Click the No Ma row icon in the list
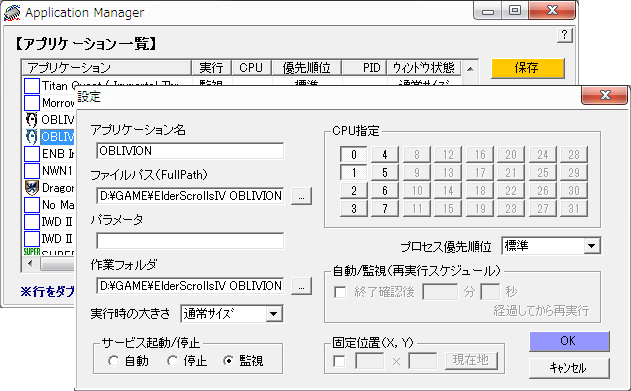 (x=32, y=205)
